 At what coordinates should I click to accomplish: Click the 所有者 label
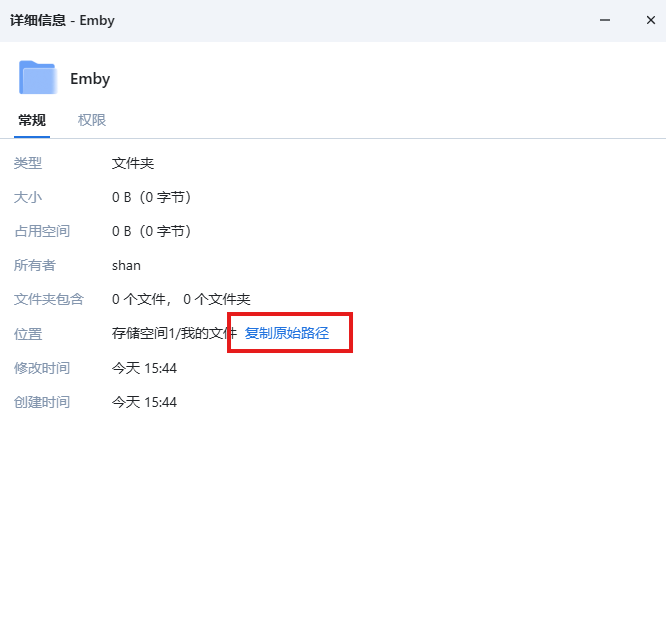pyautogui.click(x=35, y=265)
